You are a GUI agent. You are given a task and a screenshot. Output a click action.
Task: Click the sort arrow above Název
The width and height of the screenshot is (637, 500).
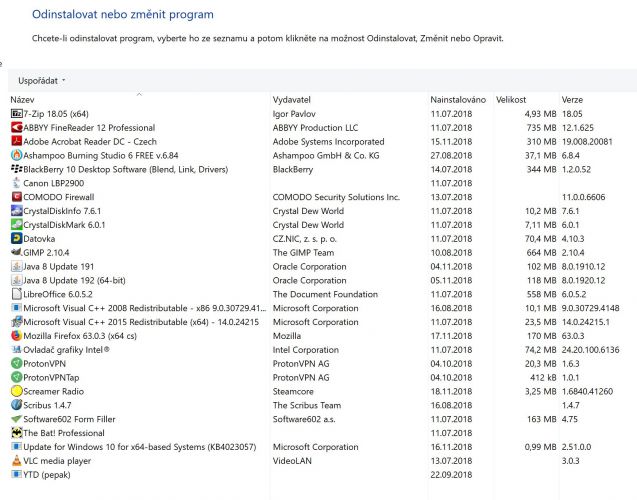139,94
